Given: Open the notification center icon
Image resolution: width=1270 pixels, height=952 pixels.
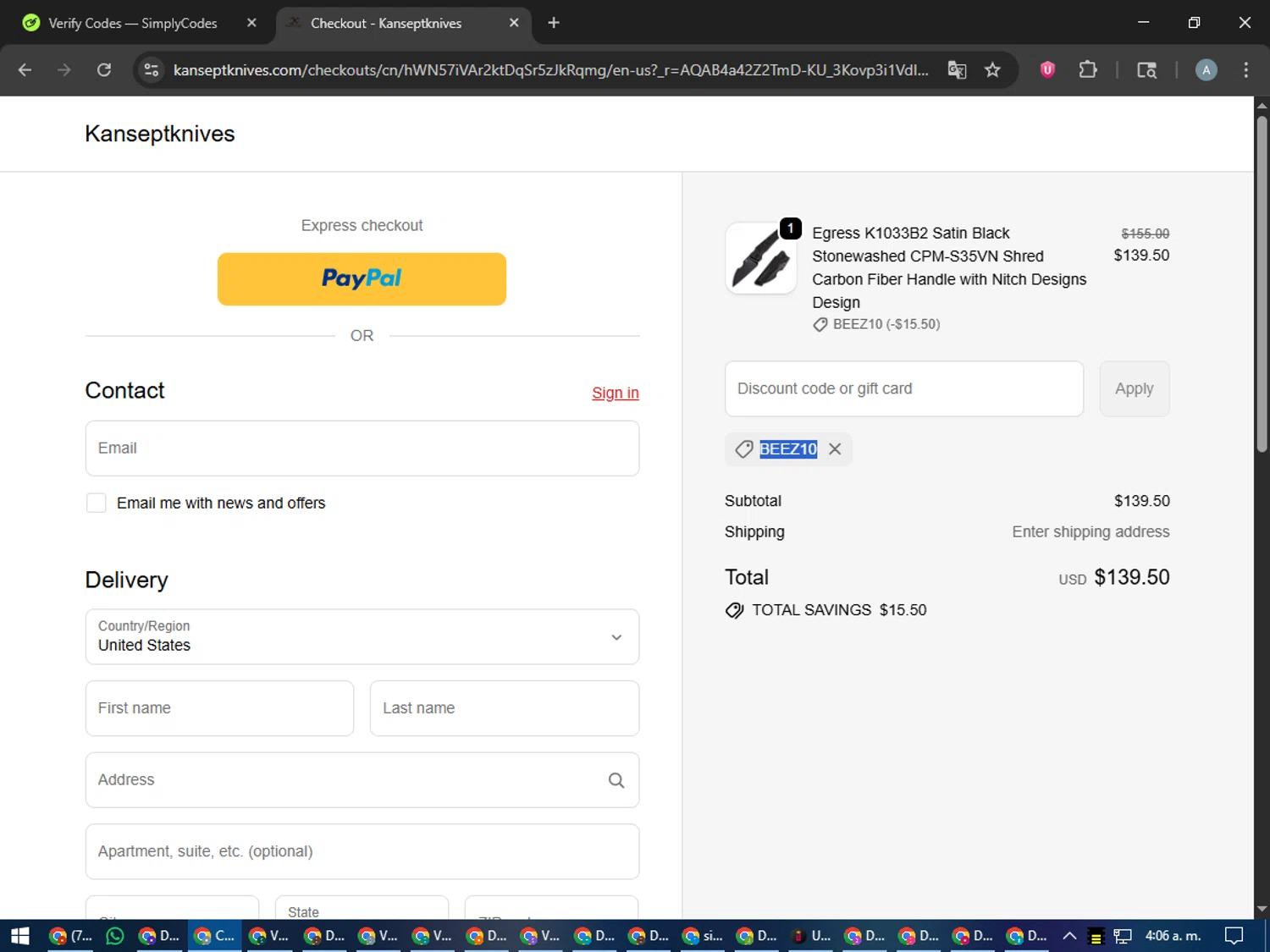Looking at the screenshot, I should point(1234,936).
